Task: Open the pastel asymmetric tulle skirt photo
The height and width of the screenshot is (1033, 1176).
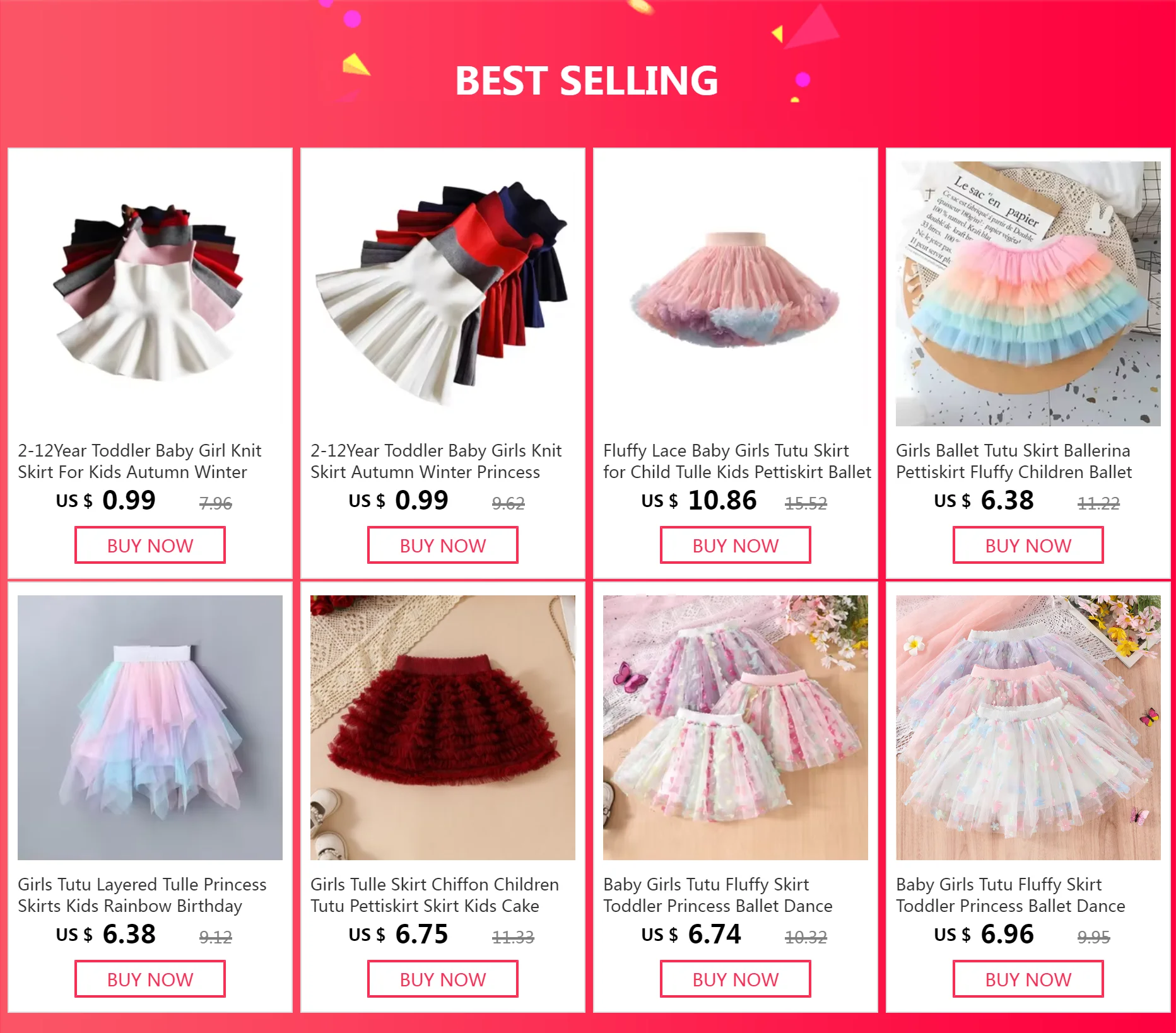Action: click(x=150, y=728)
